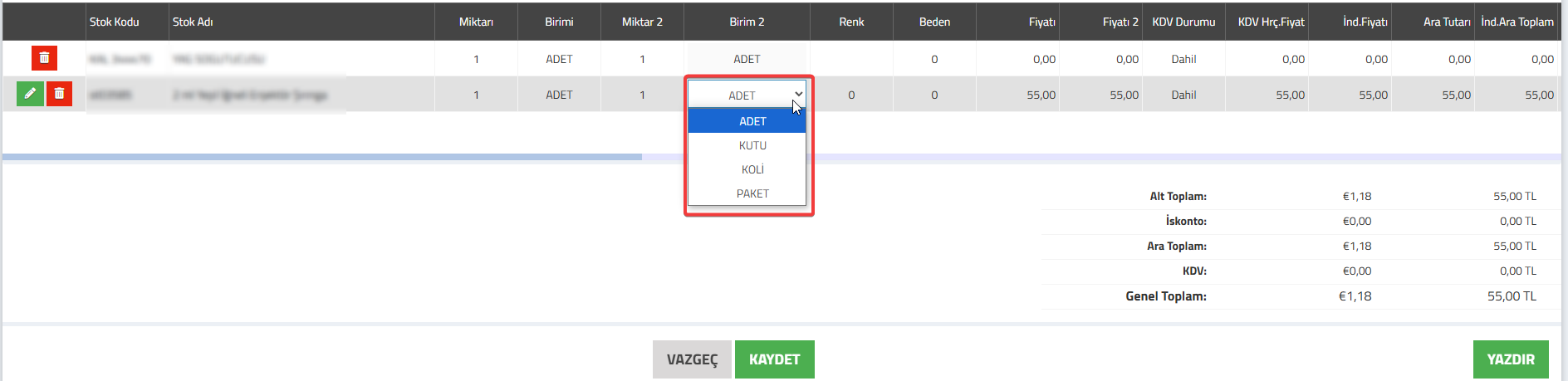Click first row Birim 2 ADET cell
Screen dimensions: 1568x381
(x=747, y=59)
